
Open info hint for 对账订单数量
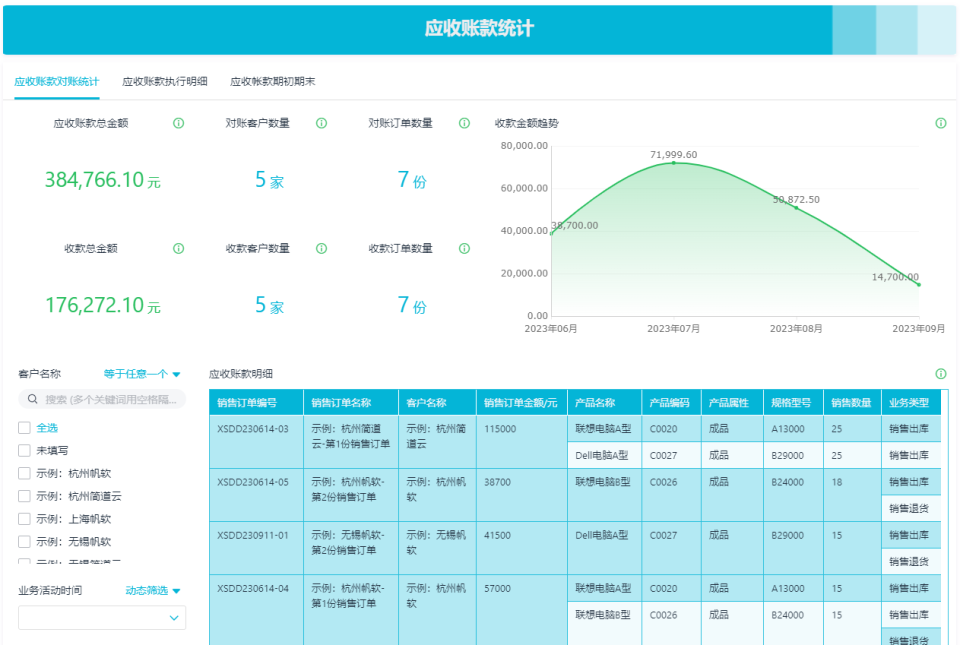464,123
